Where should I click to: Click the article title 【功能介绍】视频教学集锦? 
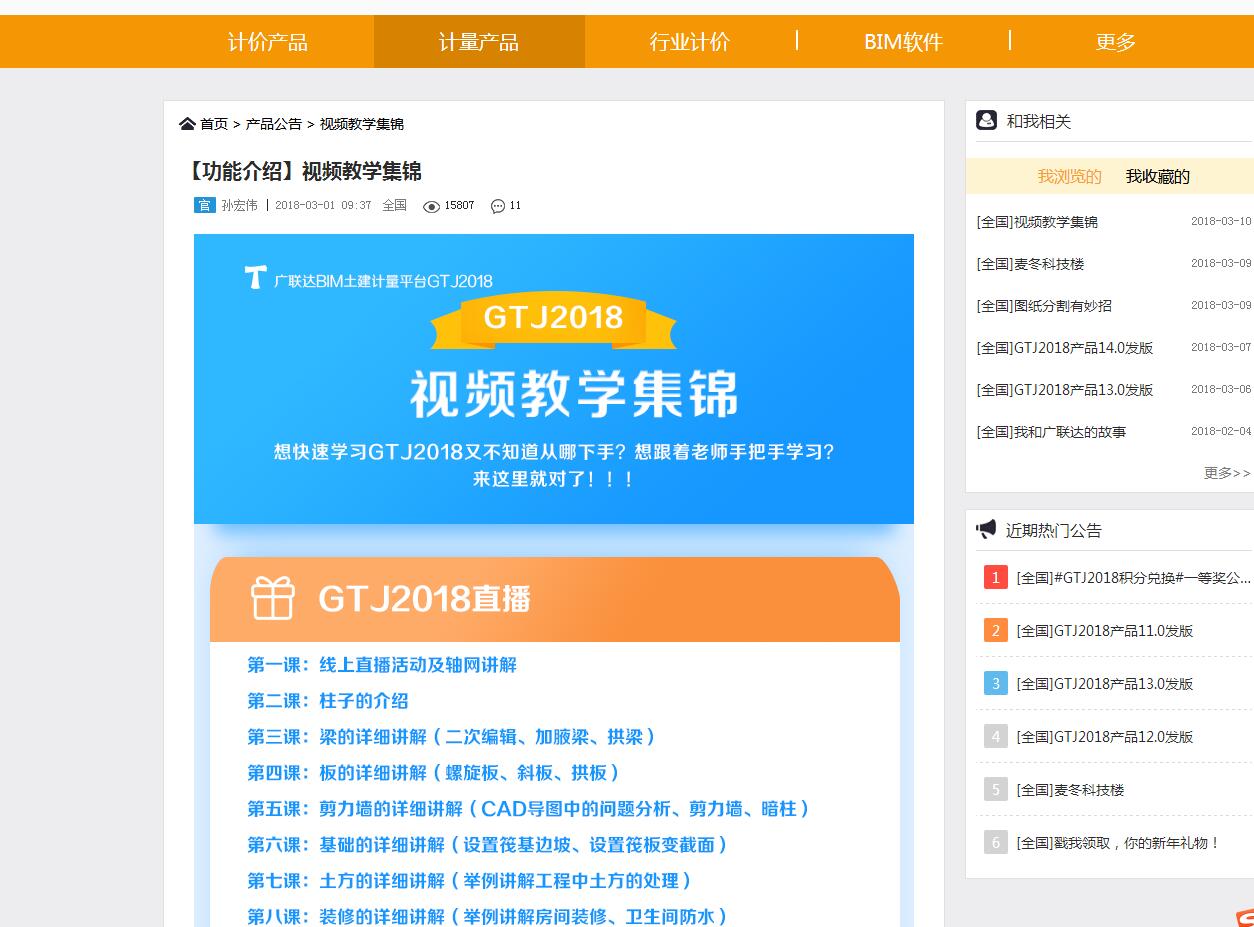point(304,171)
